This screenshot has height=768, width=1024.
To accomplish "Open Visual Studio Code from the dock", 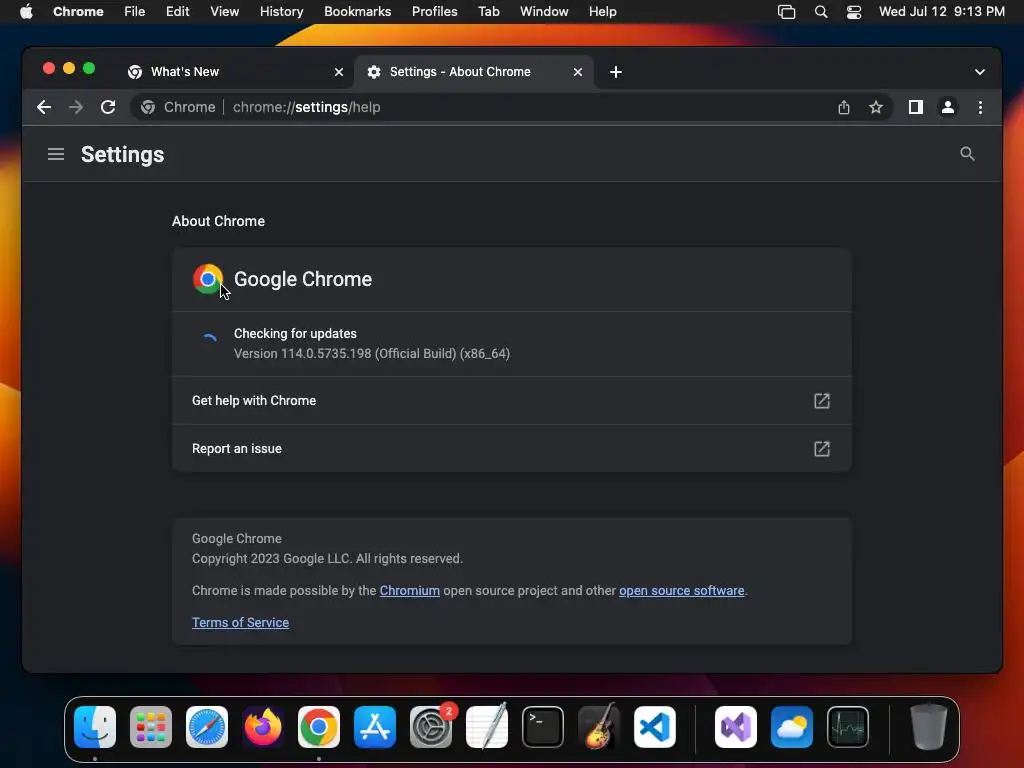I will point(655,727).
